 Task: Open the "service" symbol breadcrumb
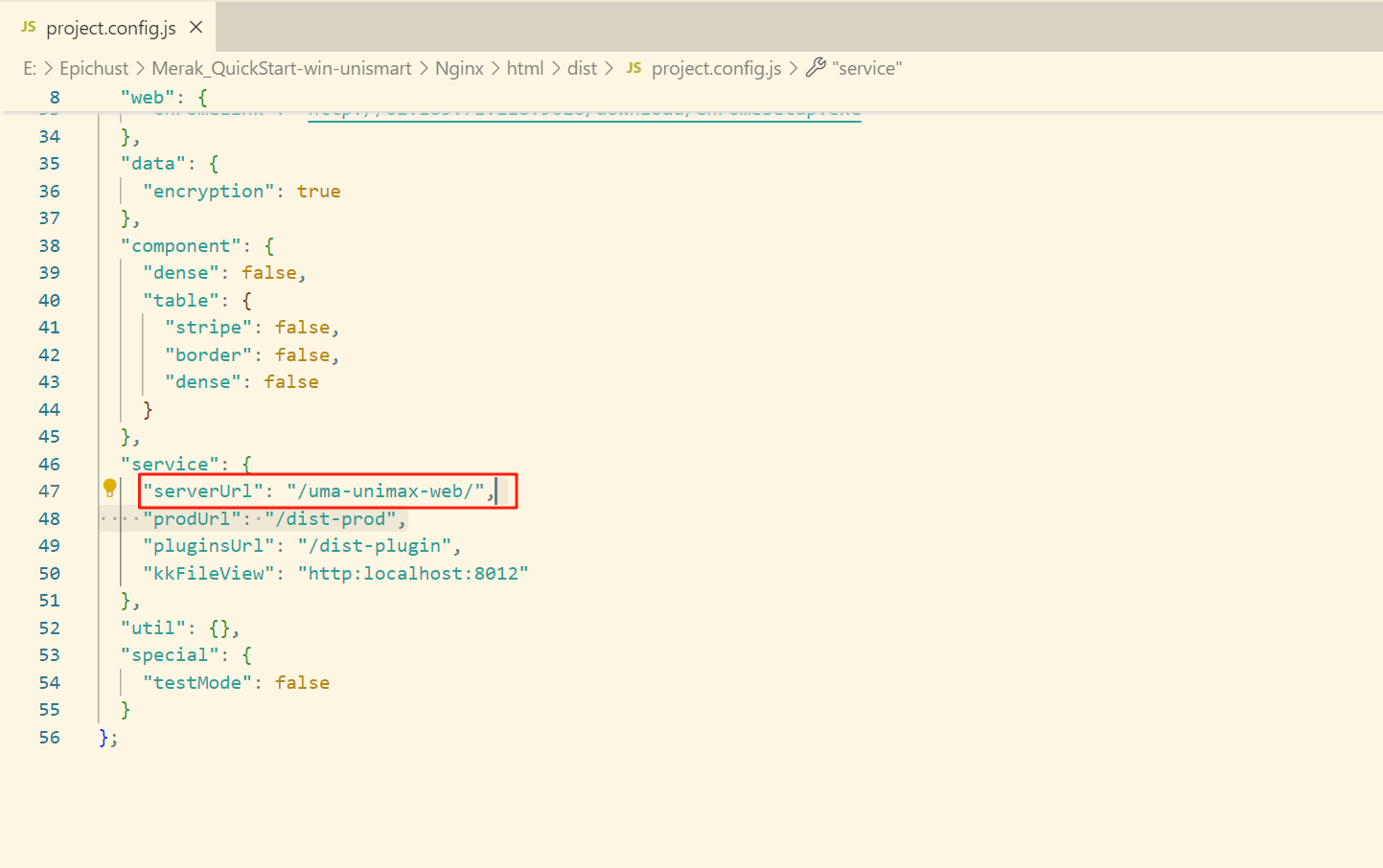click(x=866, y=68)
